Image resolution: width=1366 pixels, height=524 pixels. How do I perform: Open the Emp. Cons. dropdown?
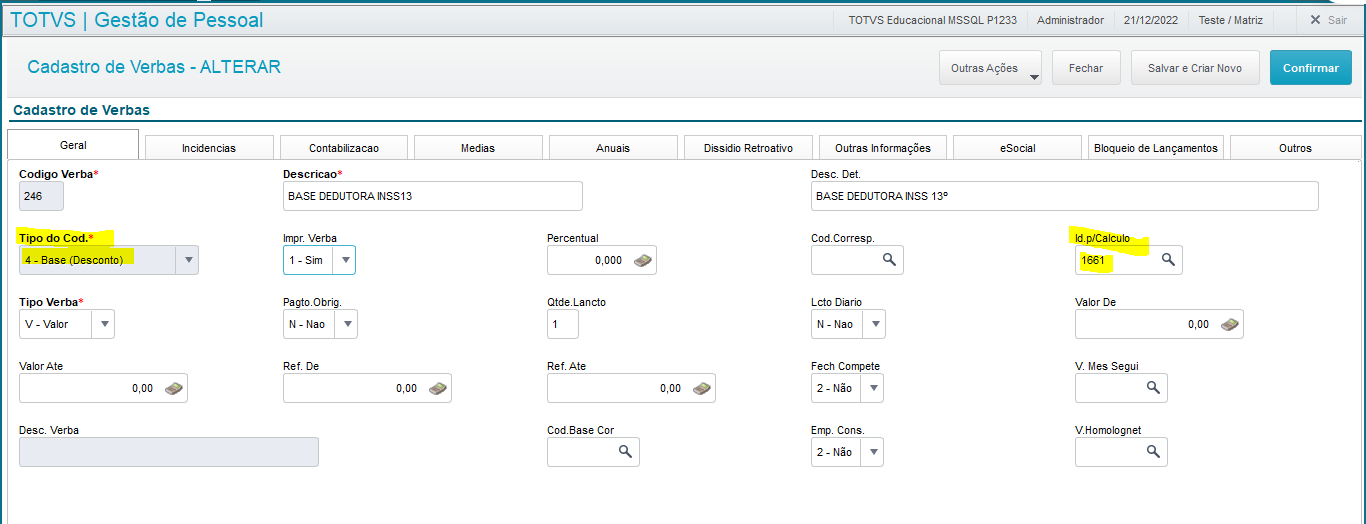(872, 452)
